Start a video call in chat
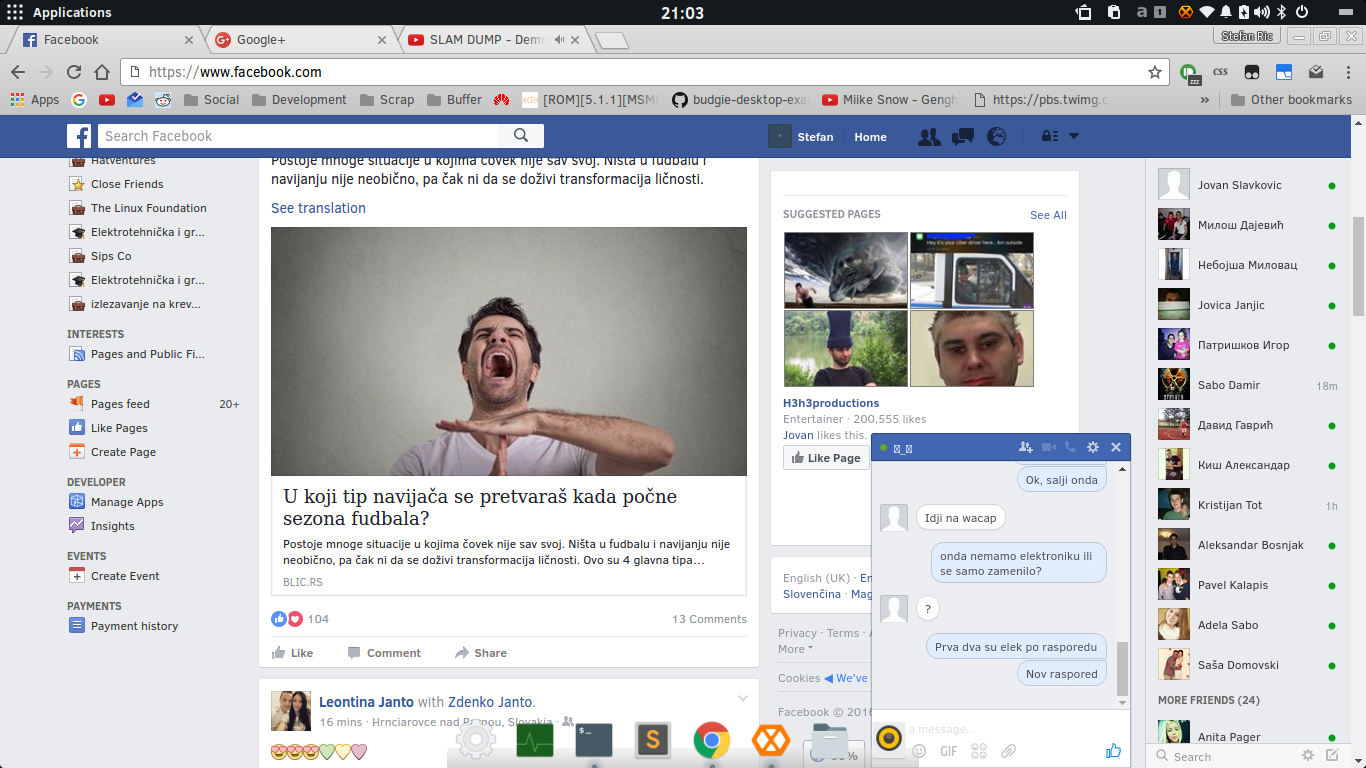This screenshot has width=1366, height=768. click(x=1049, y=447)
